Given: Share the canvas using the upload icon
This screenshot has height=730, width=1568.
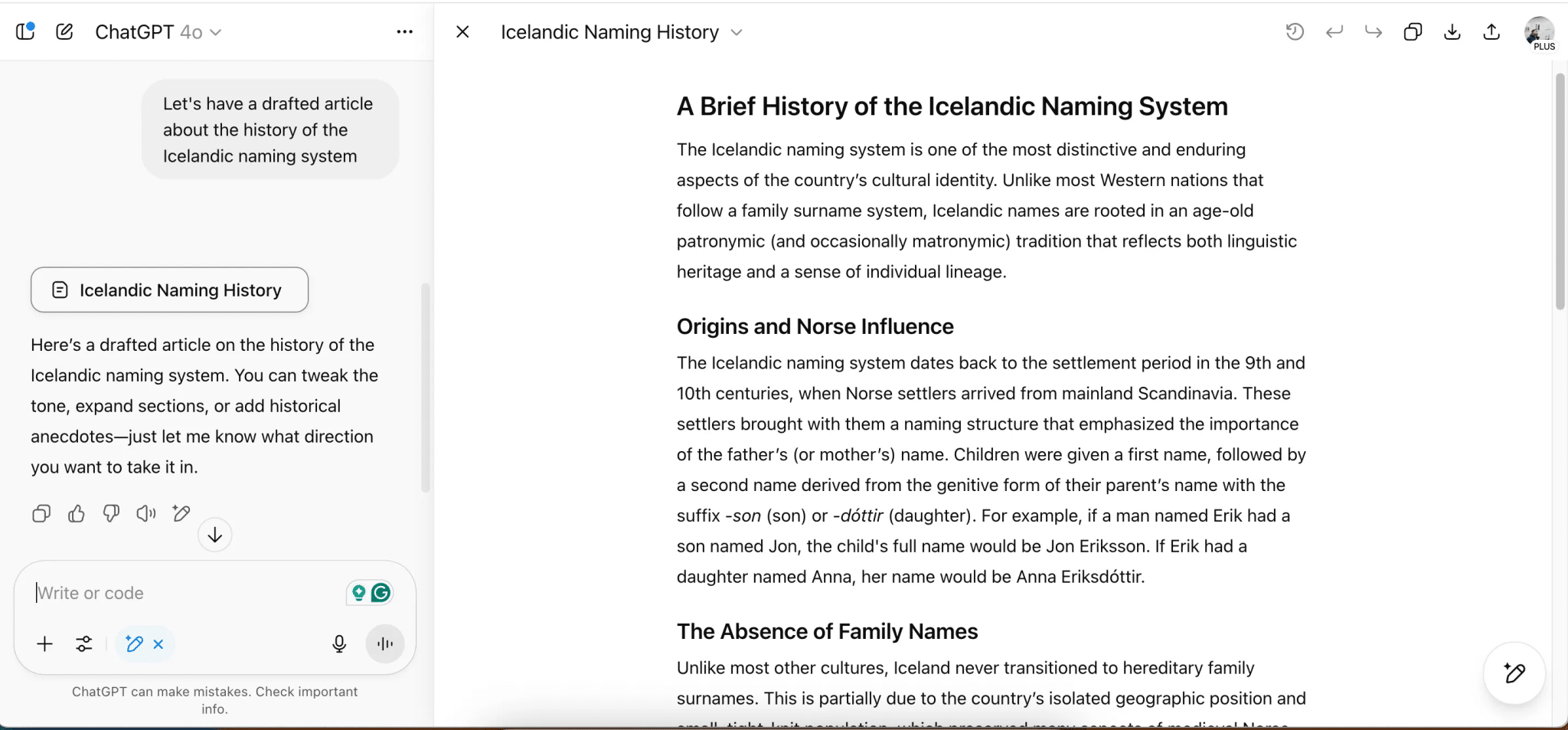Looking at the screenshot, I should 1491,31.
